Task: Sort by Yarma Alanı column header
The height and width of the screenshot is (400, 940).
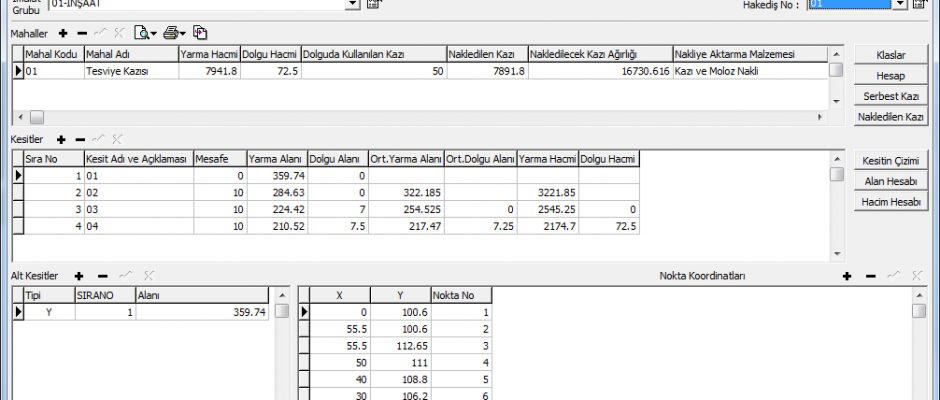Action: (275, 159)
